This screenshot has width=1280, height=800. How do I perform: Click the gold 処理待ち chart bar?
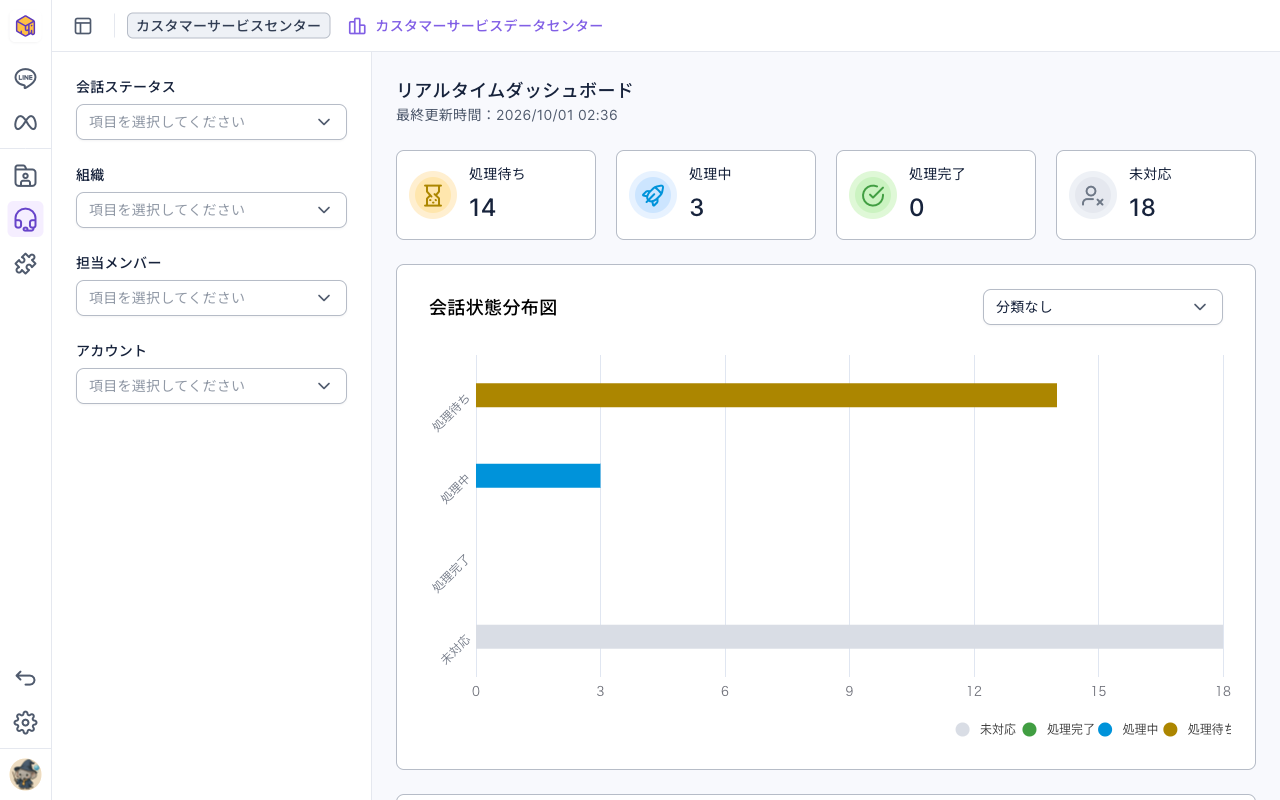pos(766,395)
